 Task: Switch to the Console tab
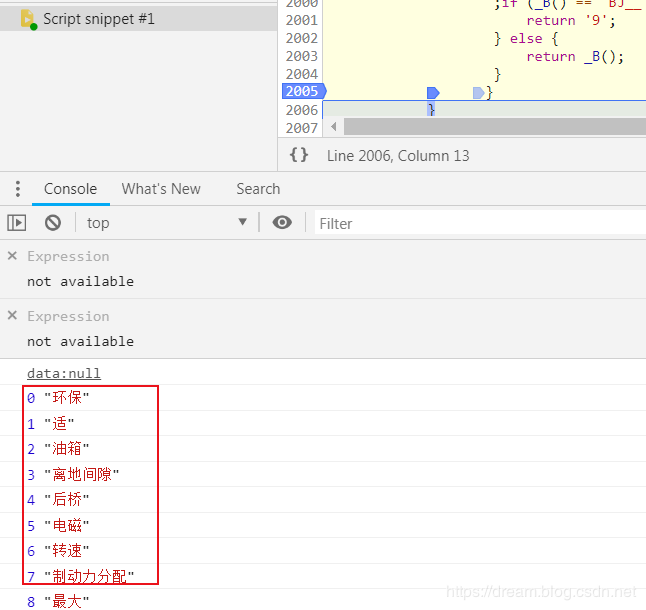70,189
